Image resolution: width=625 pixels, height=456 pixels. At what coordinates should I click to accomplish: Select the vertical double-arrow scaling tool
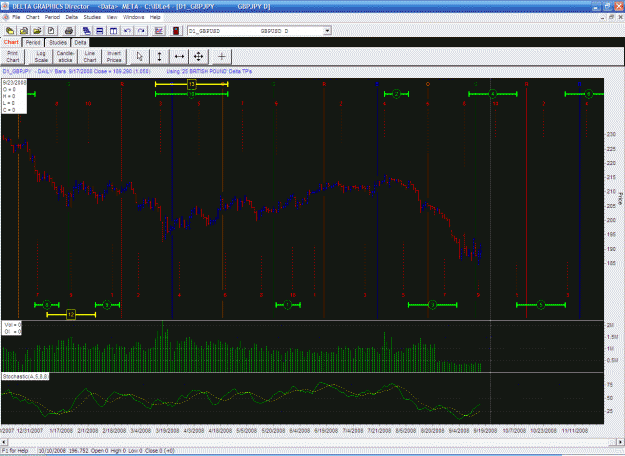coord(159,57)
